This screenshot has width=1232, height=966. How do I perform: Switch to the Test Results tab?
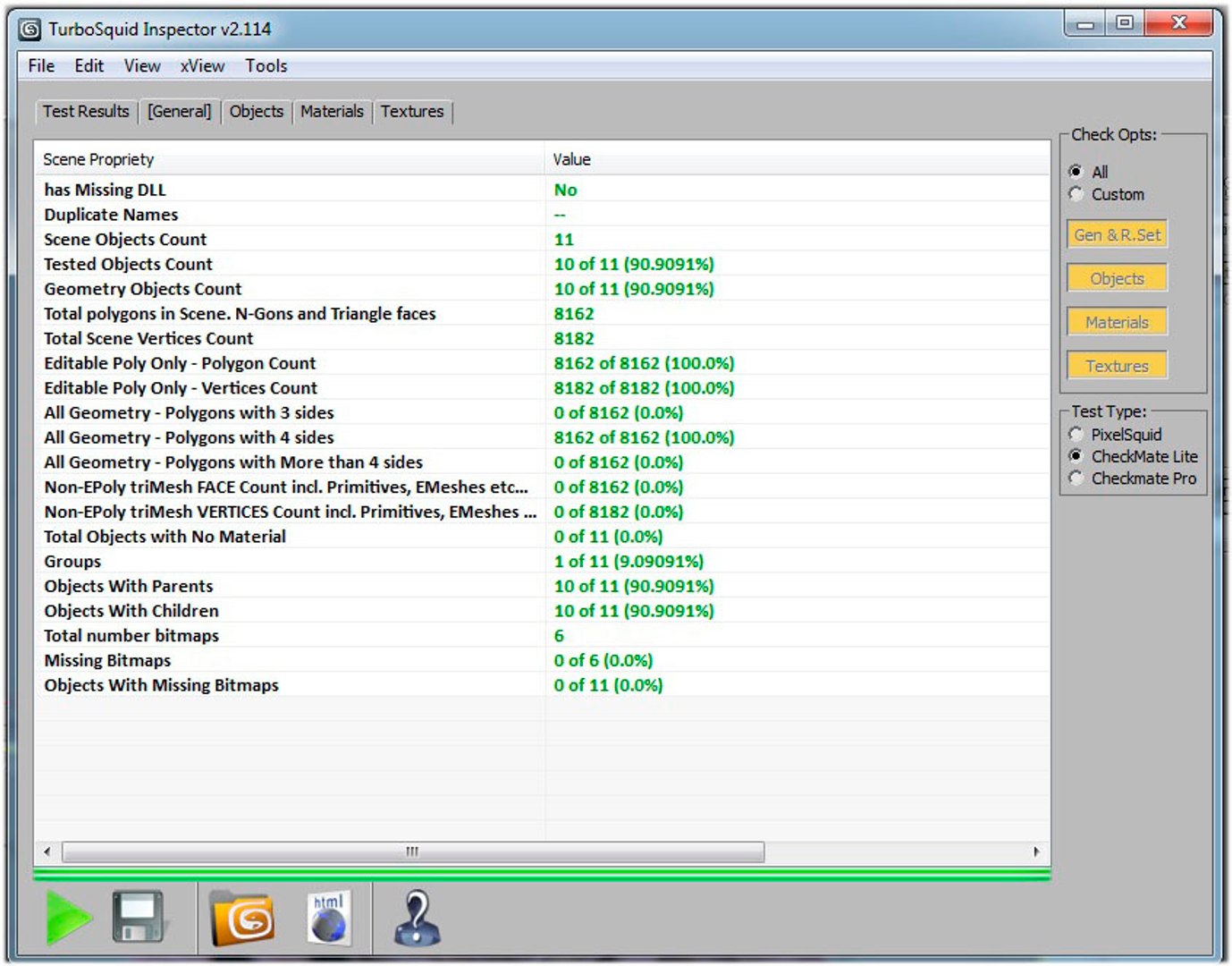tap(86, 112)
